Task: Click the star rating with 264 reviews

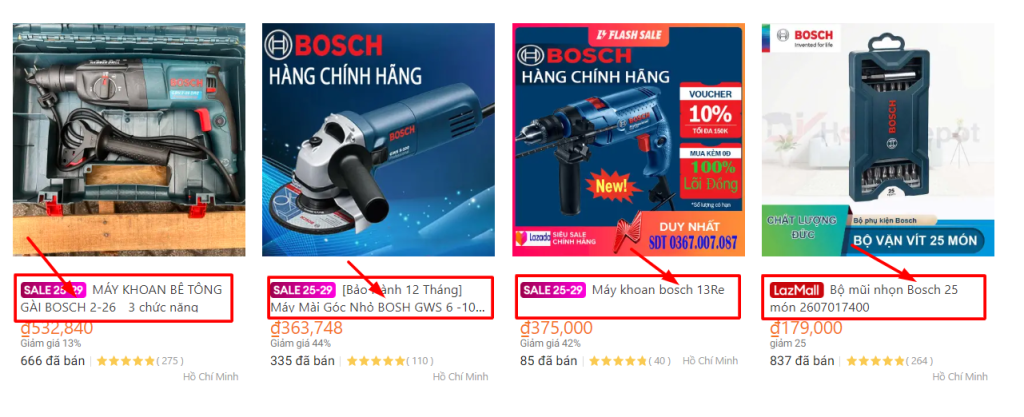Action: pyautogui.click(x=889, y=361)
